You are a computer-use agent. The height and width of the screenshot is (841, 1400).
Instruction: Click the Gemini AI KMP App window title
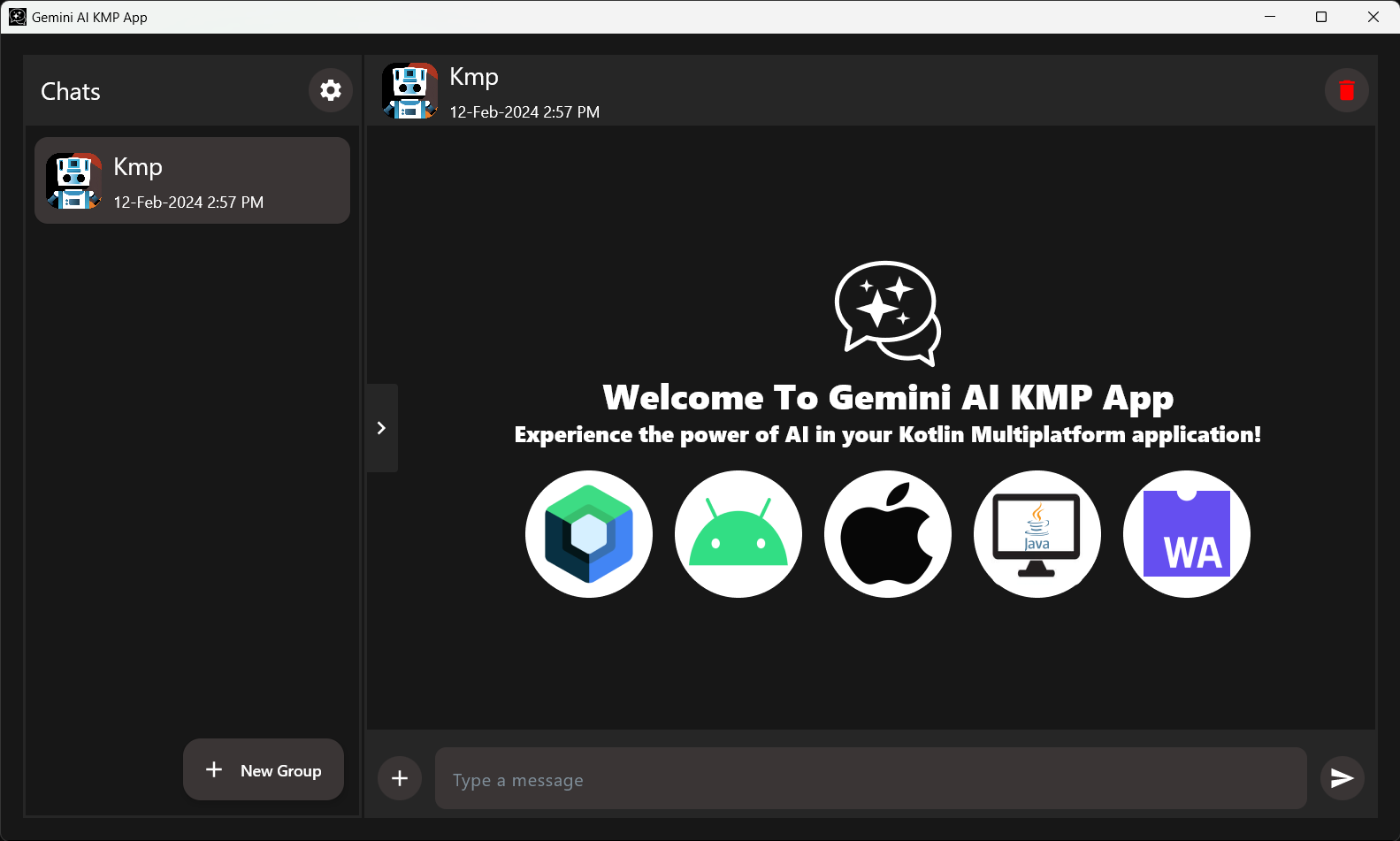[x=89, y=17]
